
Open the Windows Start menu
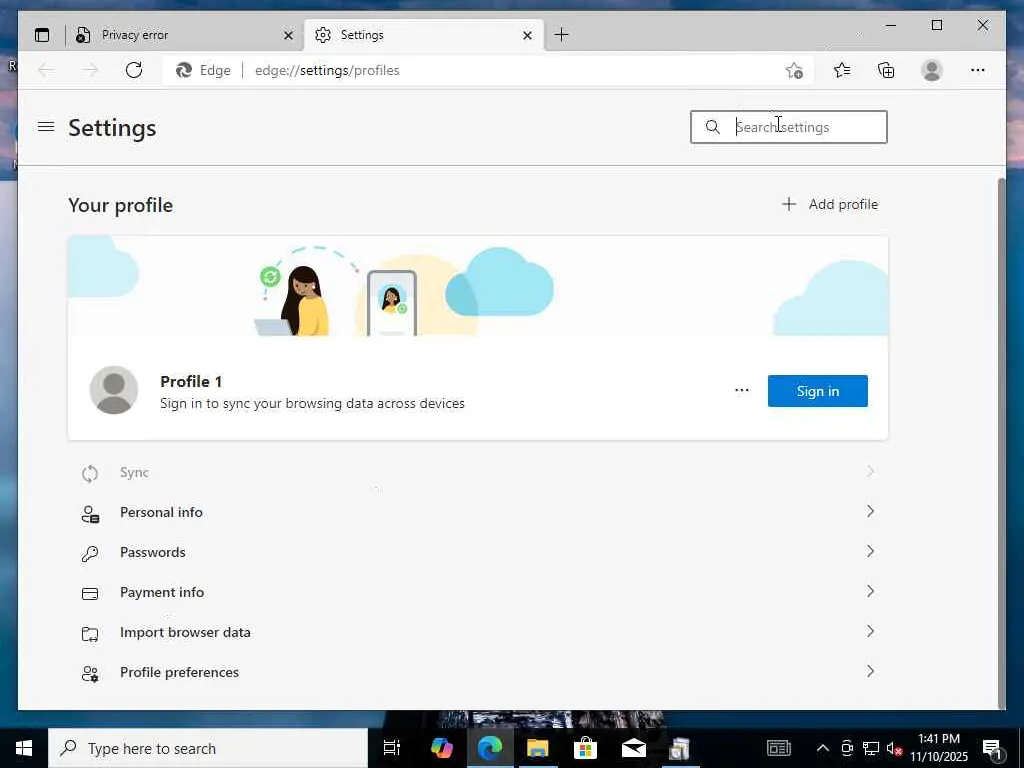24,748
